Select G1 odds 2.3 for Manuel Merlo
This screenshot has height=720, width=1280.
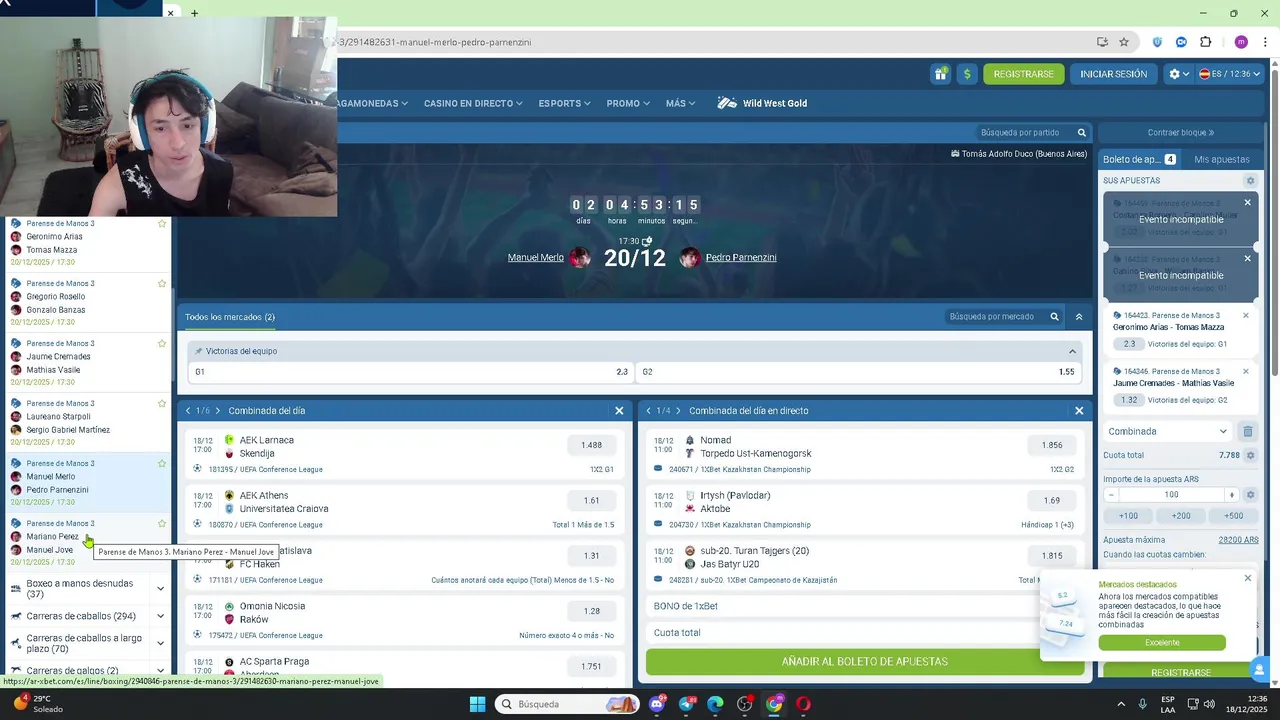(411, 372)
